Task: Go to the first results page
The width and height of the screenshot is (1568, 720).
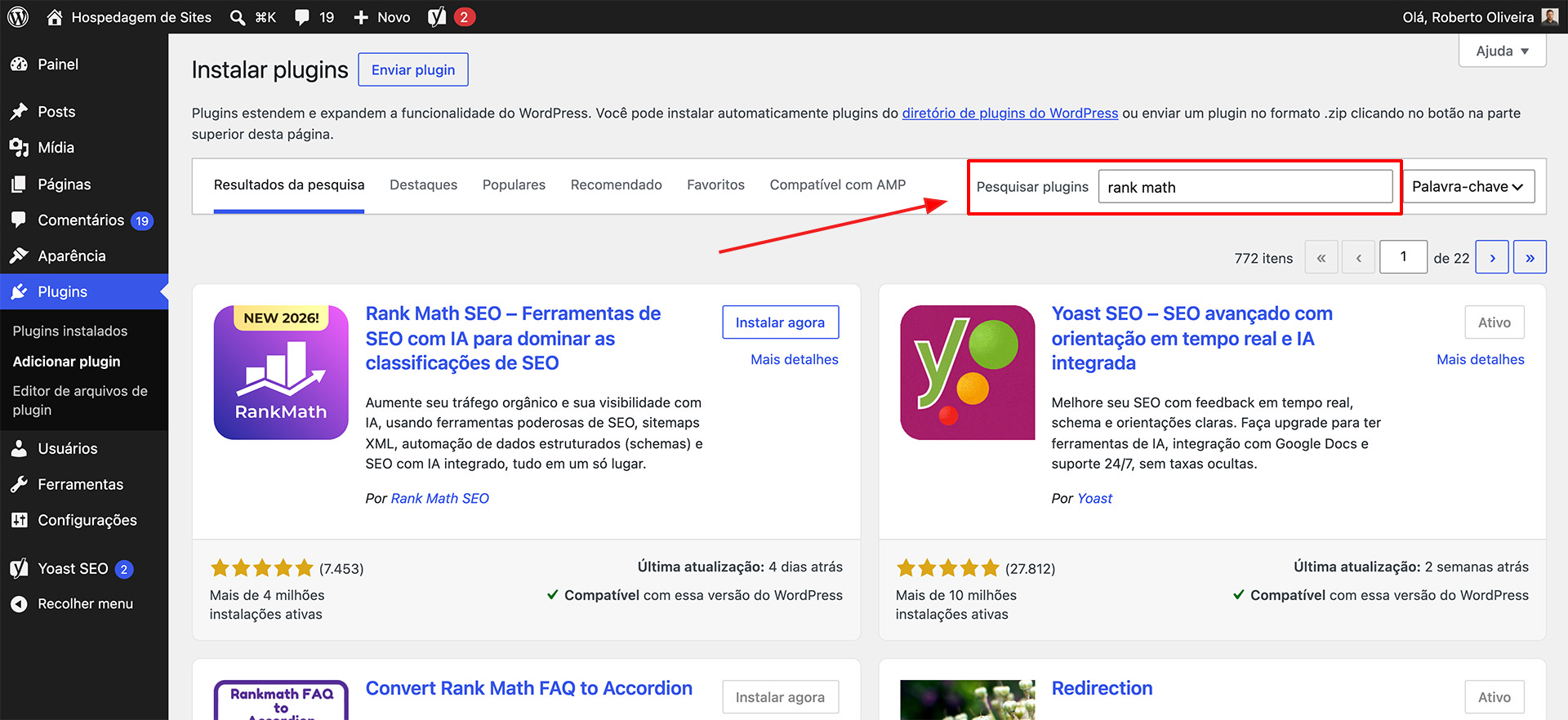Action: pyautogui.click(x=1321, y=257)
